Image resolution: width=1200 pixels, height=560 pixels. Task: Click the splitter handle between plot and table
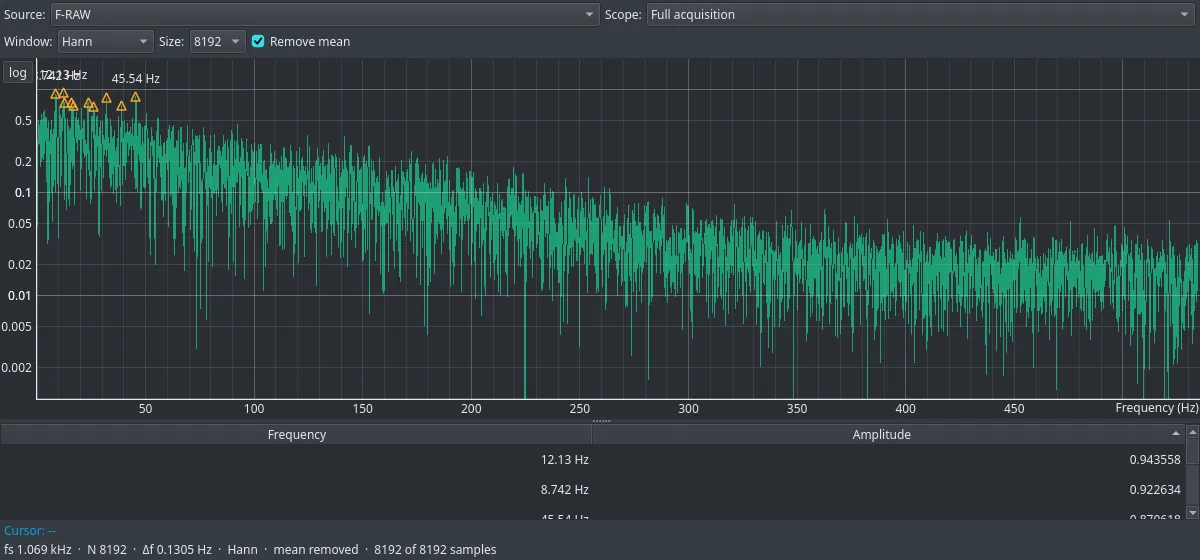pos(600,421)
